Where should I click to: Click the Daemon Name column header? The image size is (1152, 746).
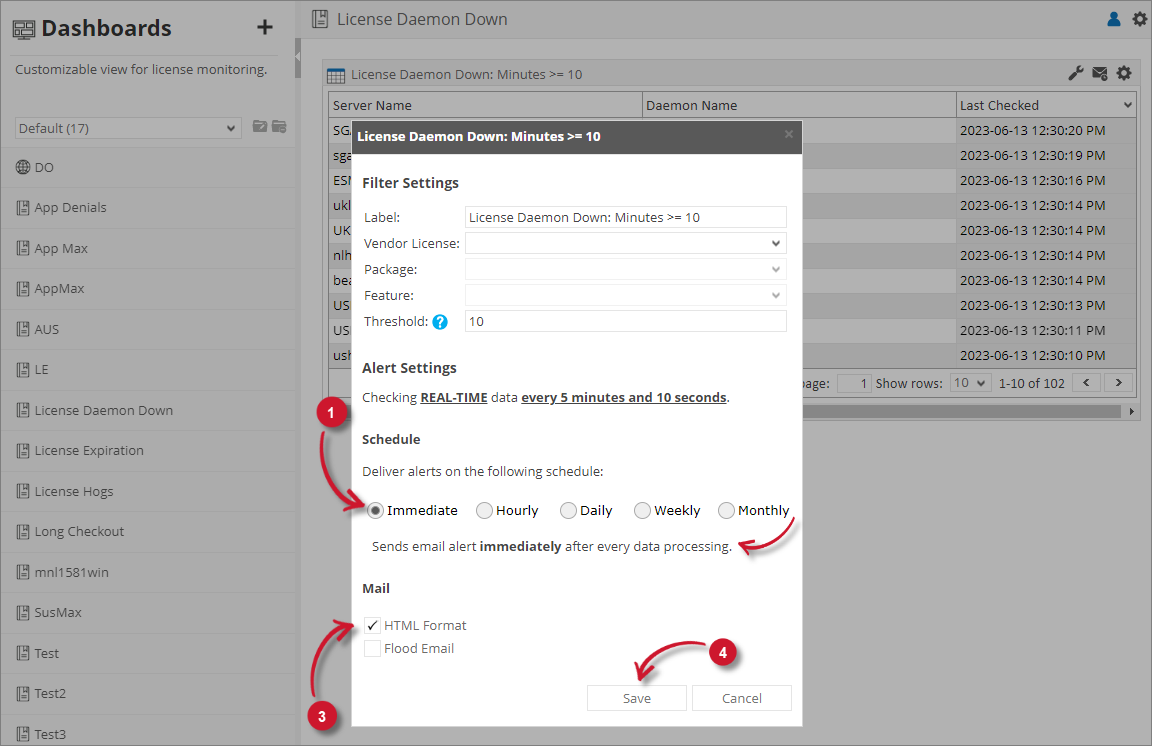pyautogui.click(x=799, y=105)
